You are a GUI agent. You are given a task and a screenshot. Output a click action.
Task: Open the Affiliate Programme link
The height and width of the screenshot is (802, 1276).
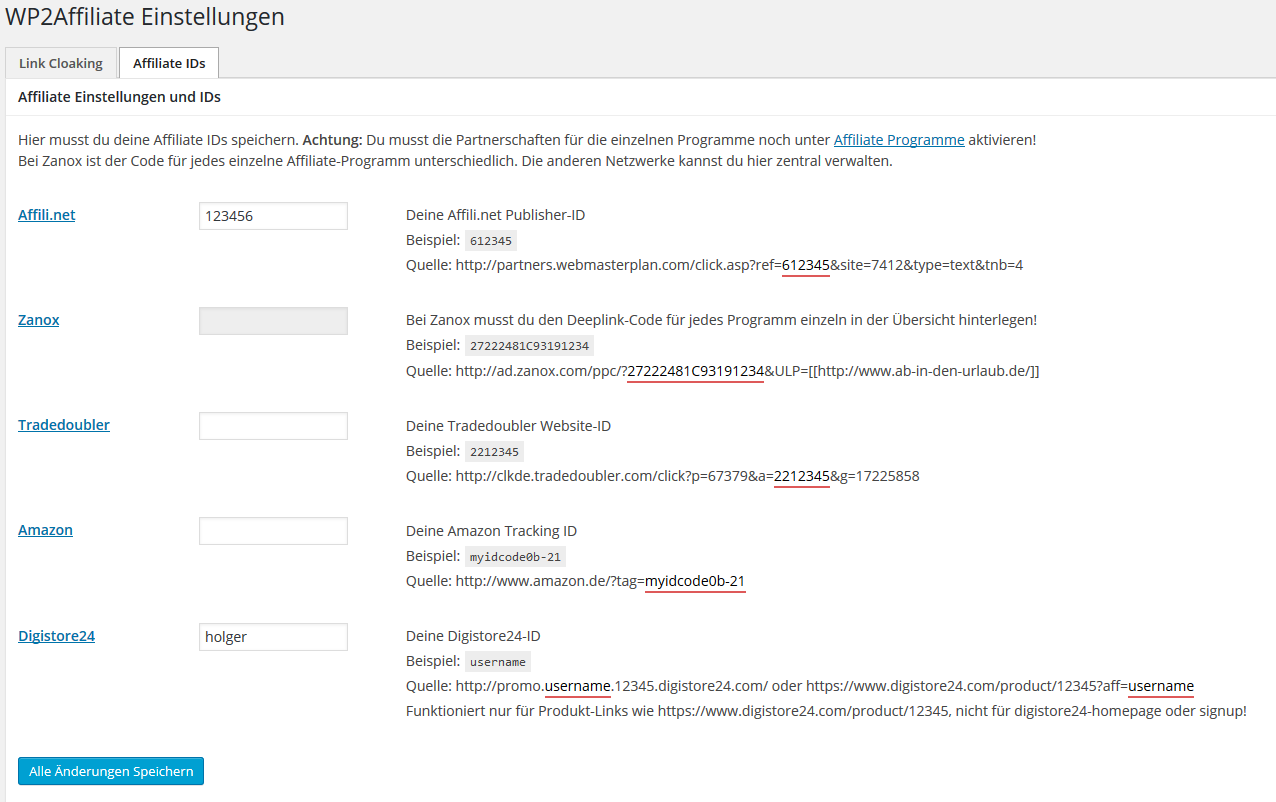click(899, 140)
